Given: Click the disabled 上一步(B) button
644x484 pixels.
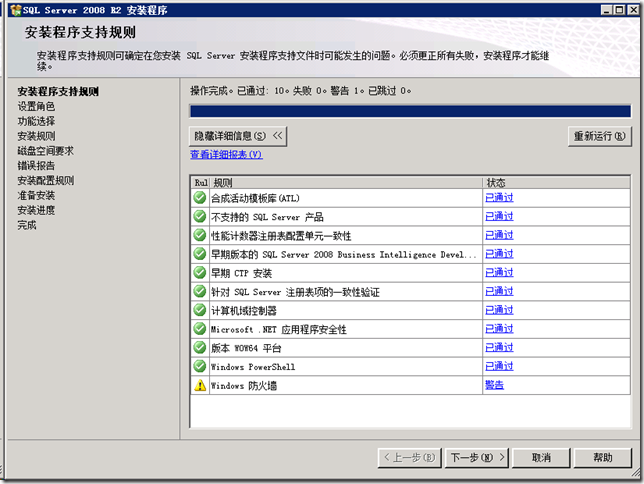Looking at the screenshot, I should [x=409, y=458].
